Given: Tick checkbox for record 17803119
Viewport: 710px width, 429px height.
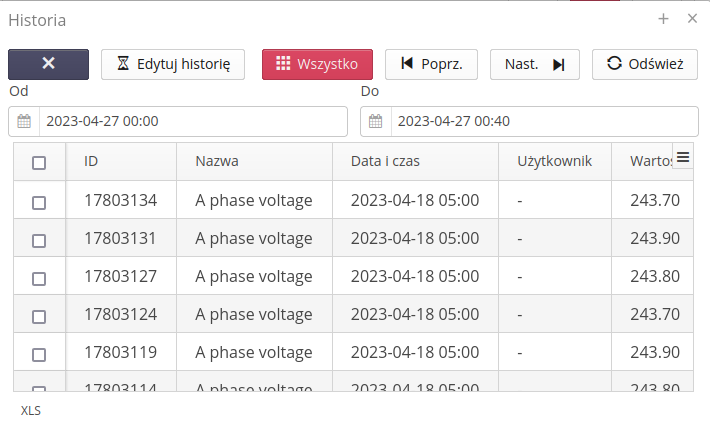Looking at the screenshot, I should tap(39, 354).
